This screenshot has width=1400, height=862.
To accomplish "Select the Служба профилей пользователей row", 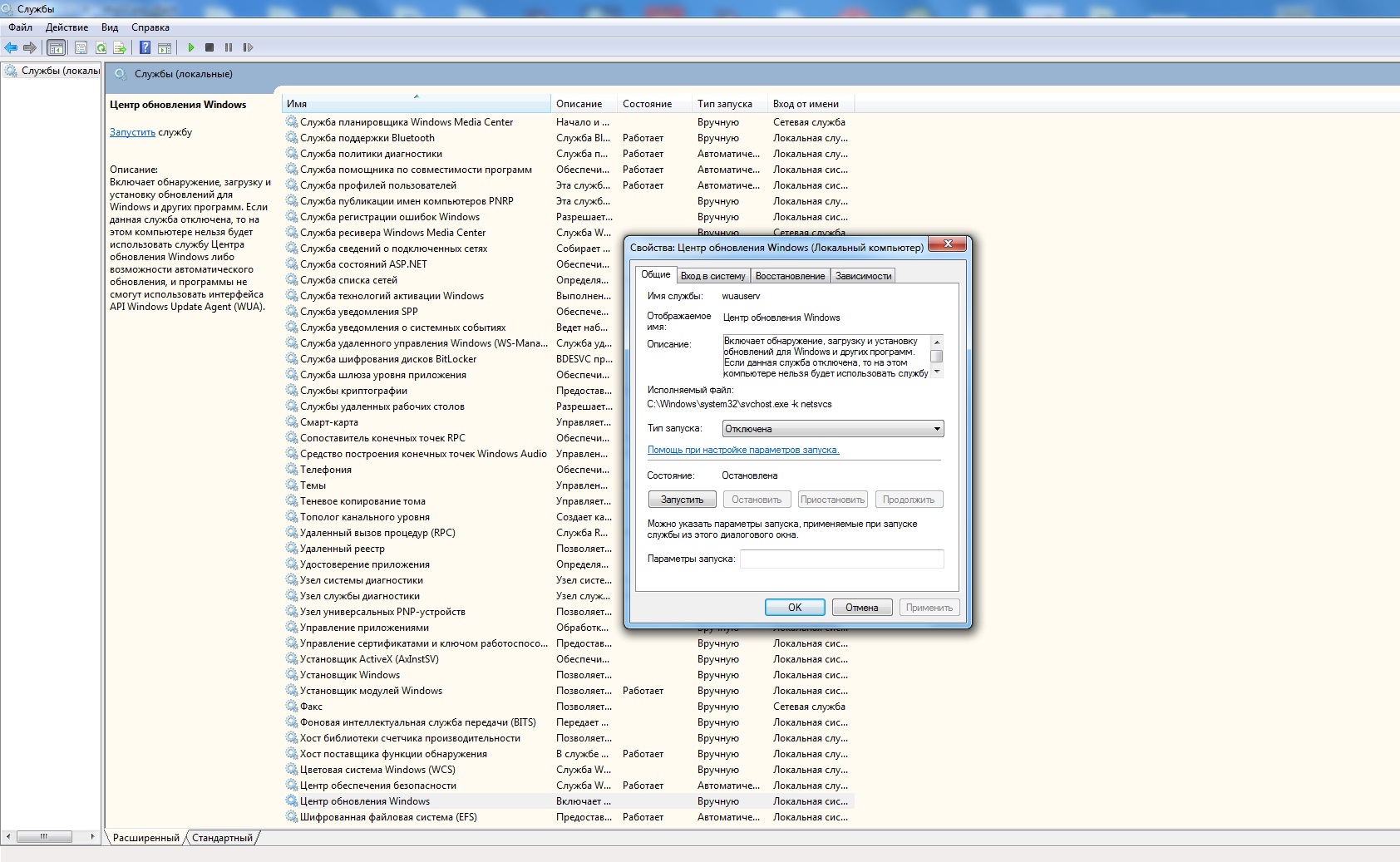I will pos(569,185).
